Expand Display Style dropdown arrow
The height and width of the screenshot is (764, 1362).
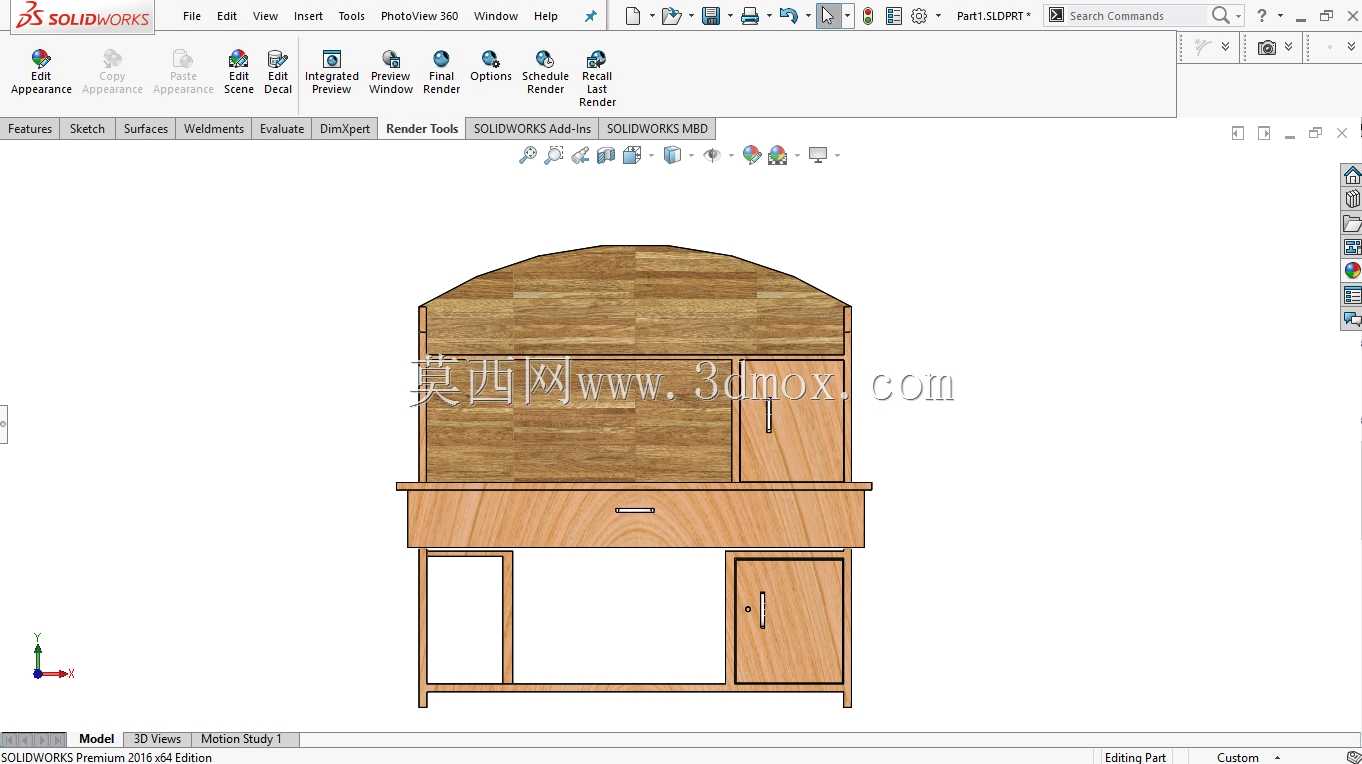click(x=691, y=155)
